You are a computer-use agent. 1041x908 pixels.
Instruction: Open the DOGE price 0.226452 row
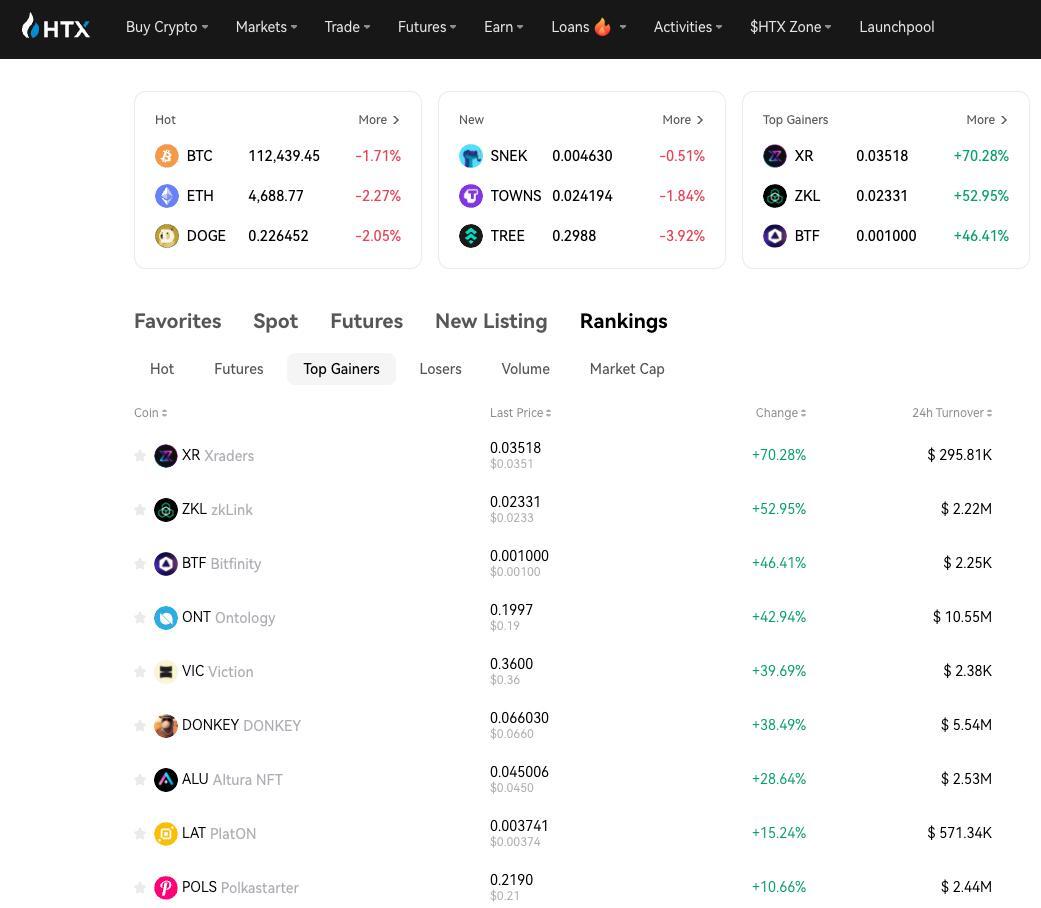(x=278, y=236)
